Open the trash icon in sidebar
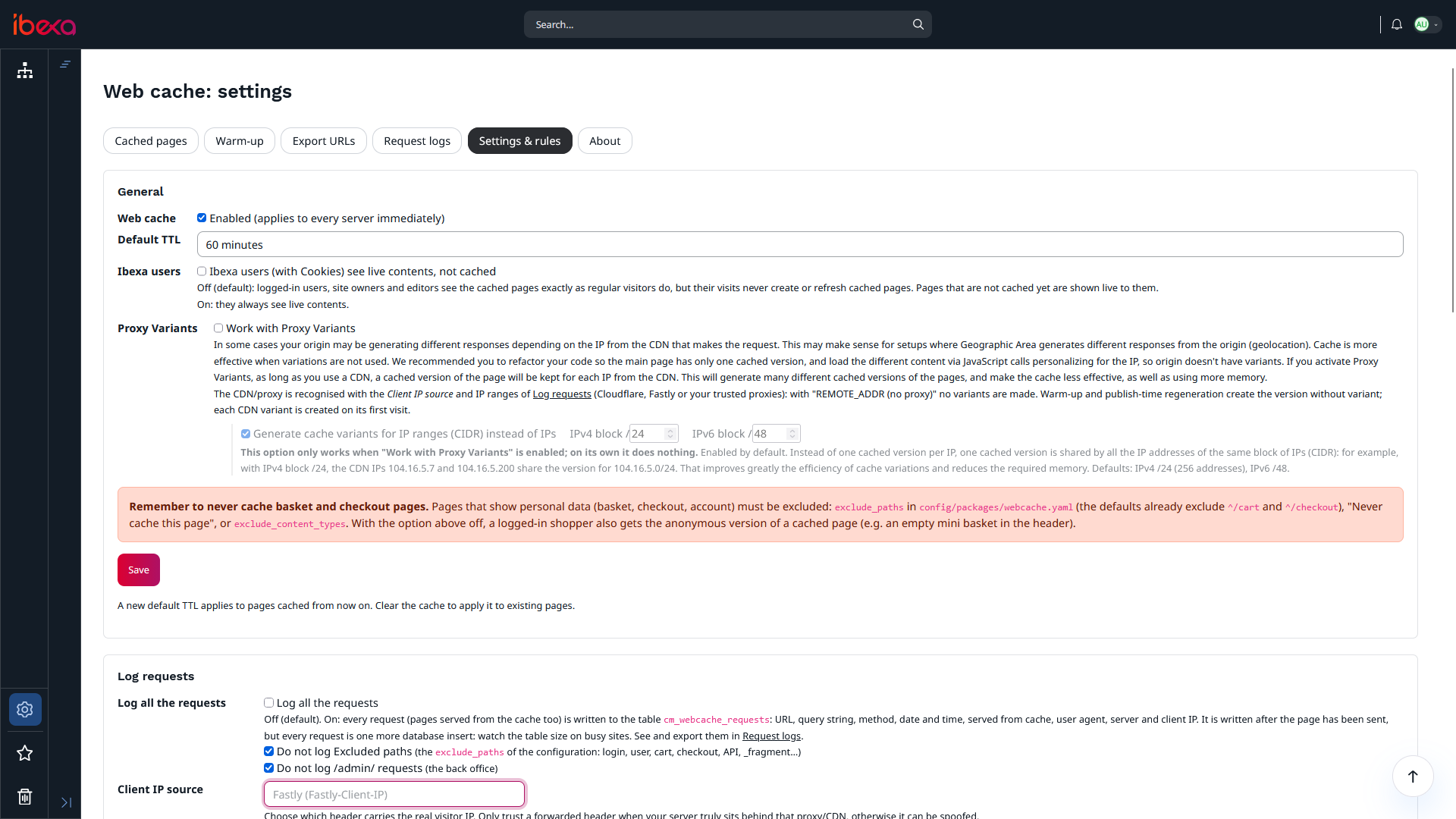The height and width of the screenshot is (819, 1456). [25, 796]
